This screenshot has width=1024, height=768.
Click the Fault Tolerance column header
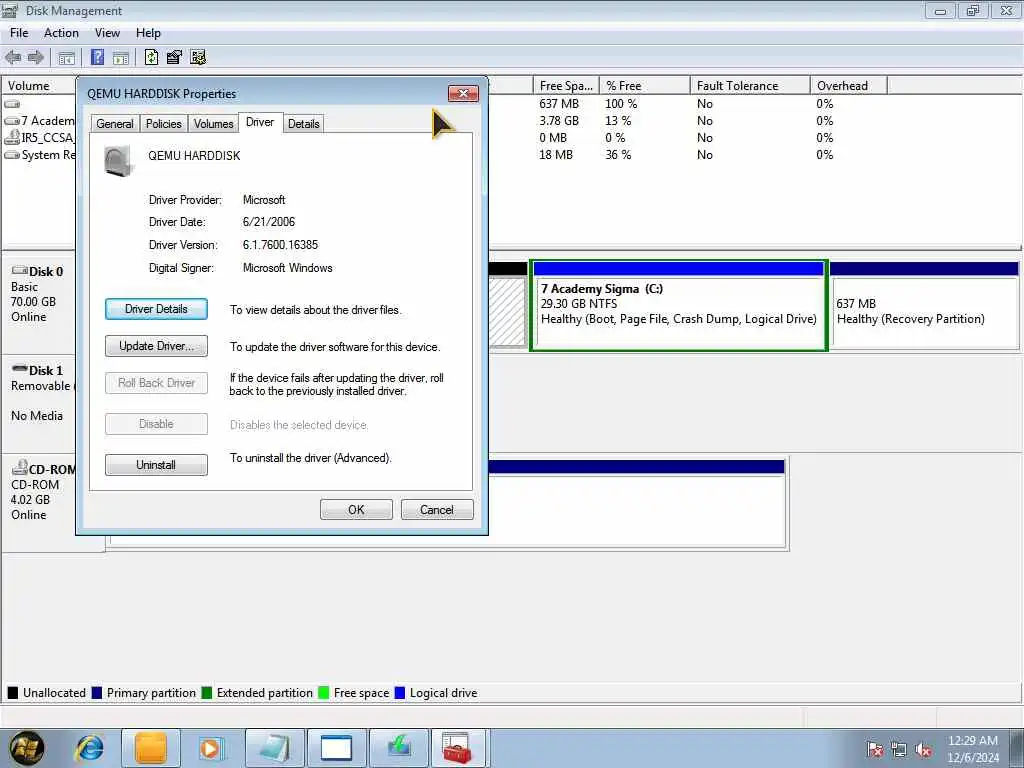(x=750, y=86)
